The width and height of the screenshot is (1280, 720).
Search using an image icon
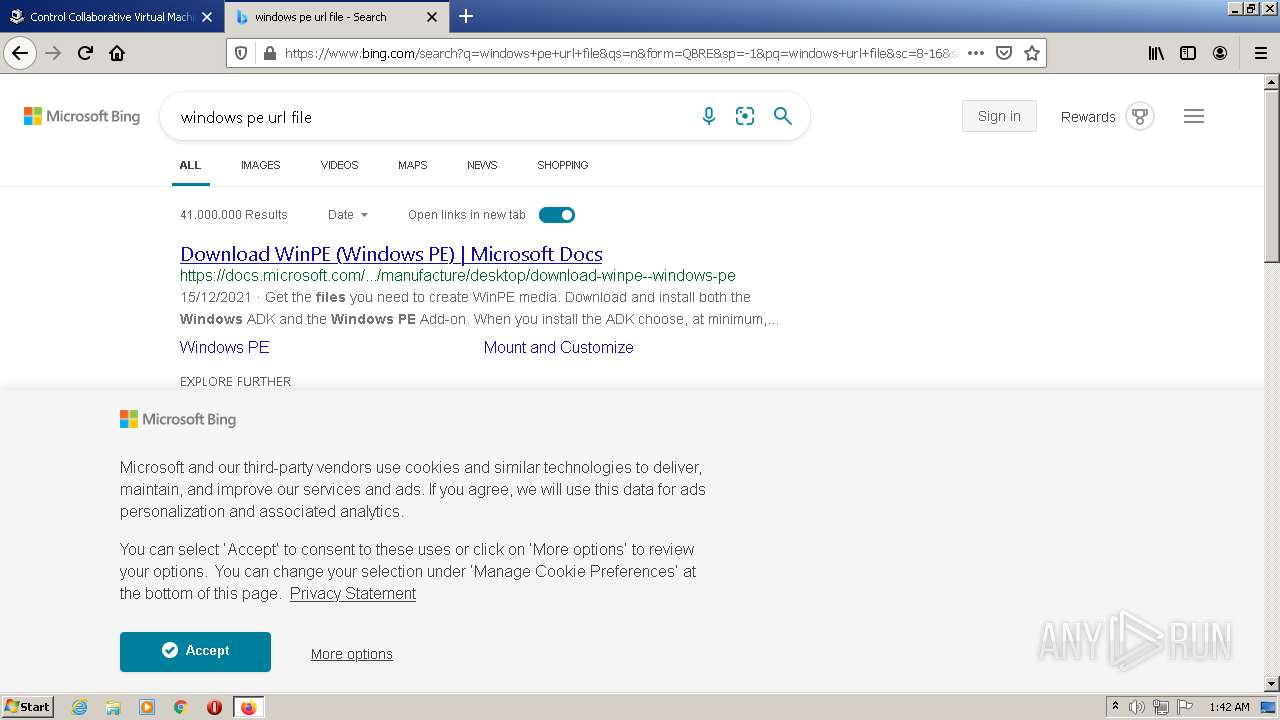pyautogui.click(x=745, y=116)
